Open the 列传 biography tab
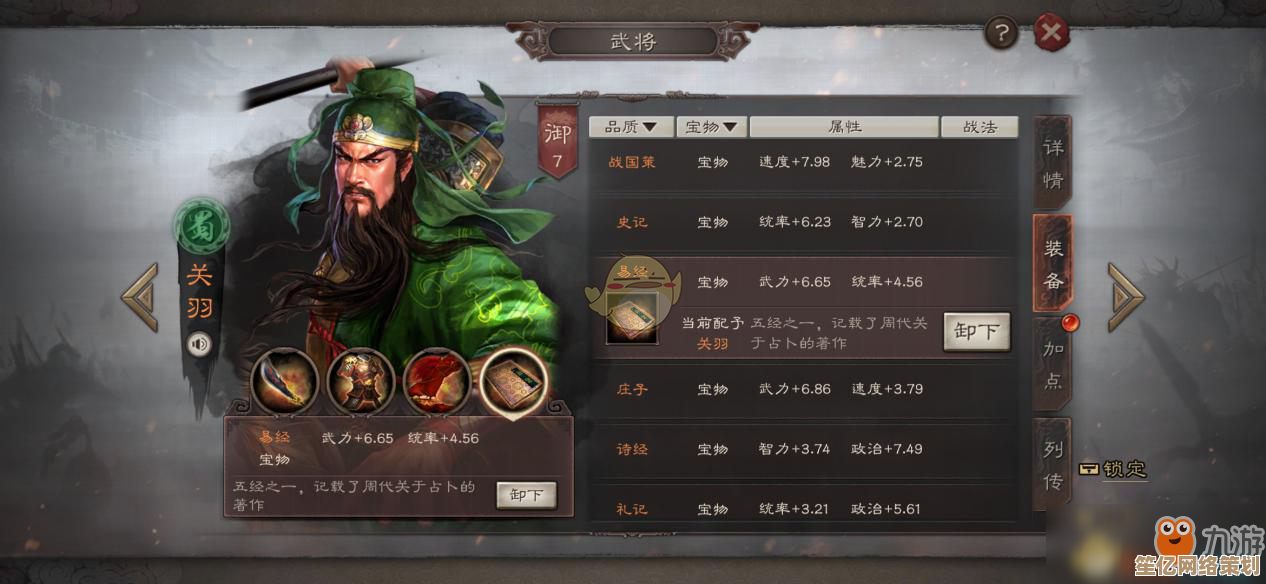The height and width of the screenshot is (584, 1266). pos(1053,465)
